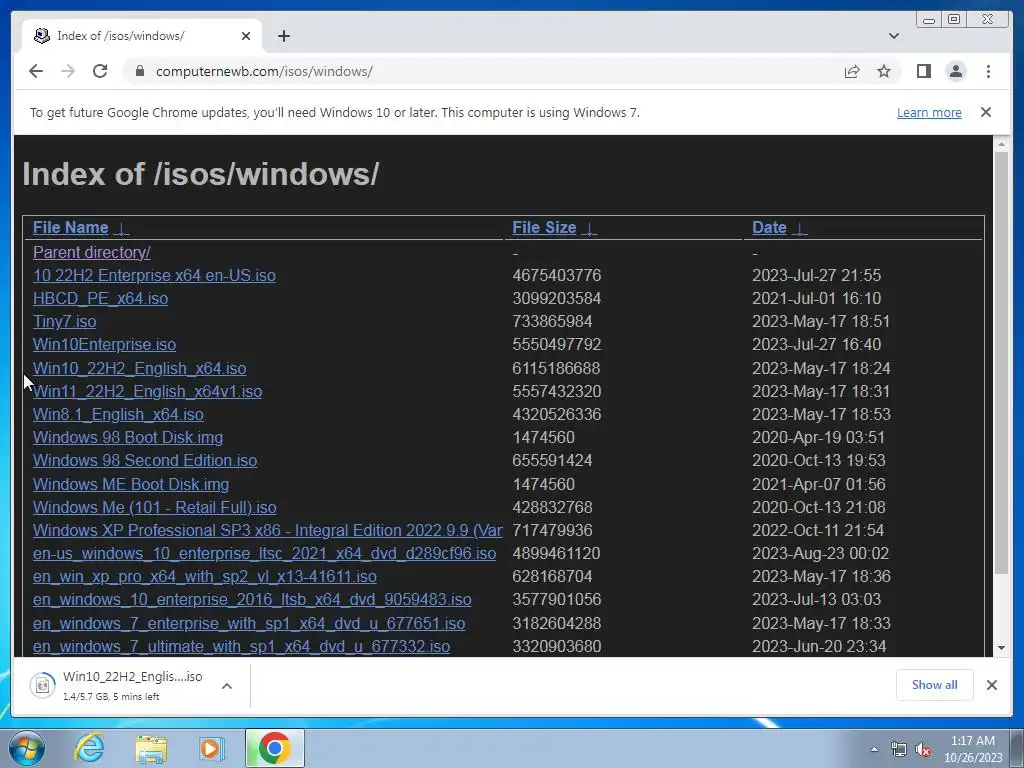
Task: Open the Chrome side panel
Action: point(923,71)
